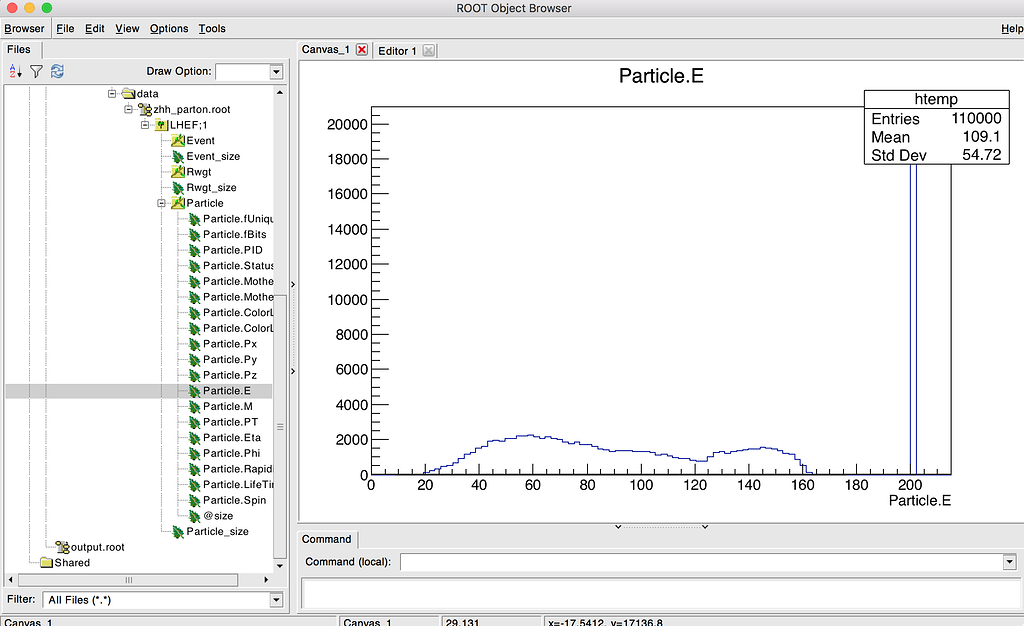This screenshot has width=1024, height=626.
Task: Click the red X on Canvas_1 tab
Action: 361,50
